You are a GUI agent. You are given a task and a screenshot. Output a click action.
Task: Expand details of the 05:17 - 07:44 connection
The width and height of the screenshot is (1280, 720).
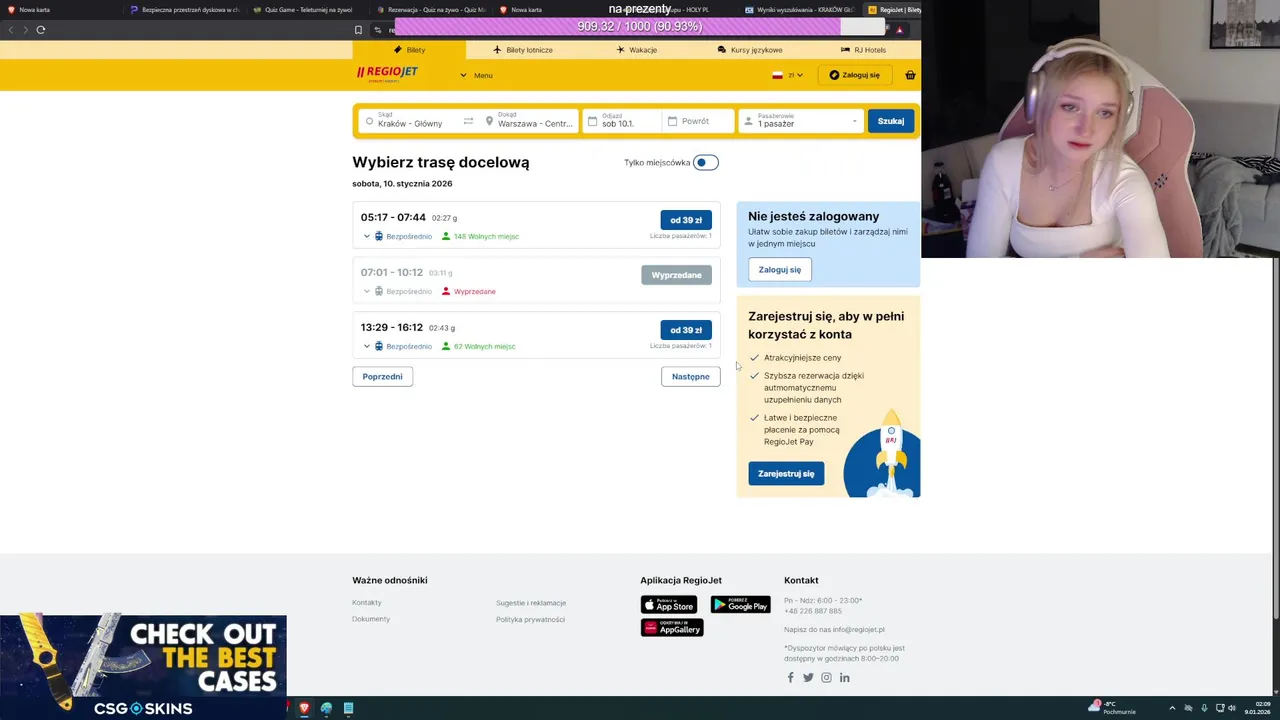367,237
